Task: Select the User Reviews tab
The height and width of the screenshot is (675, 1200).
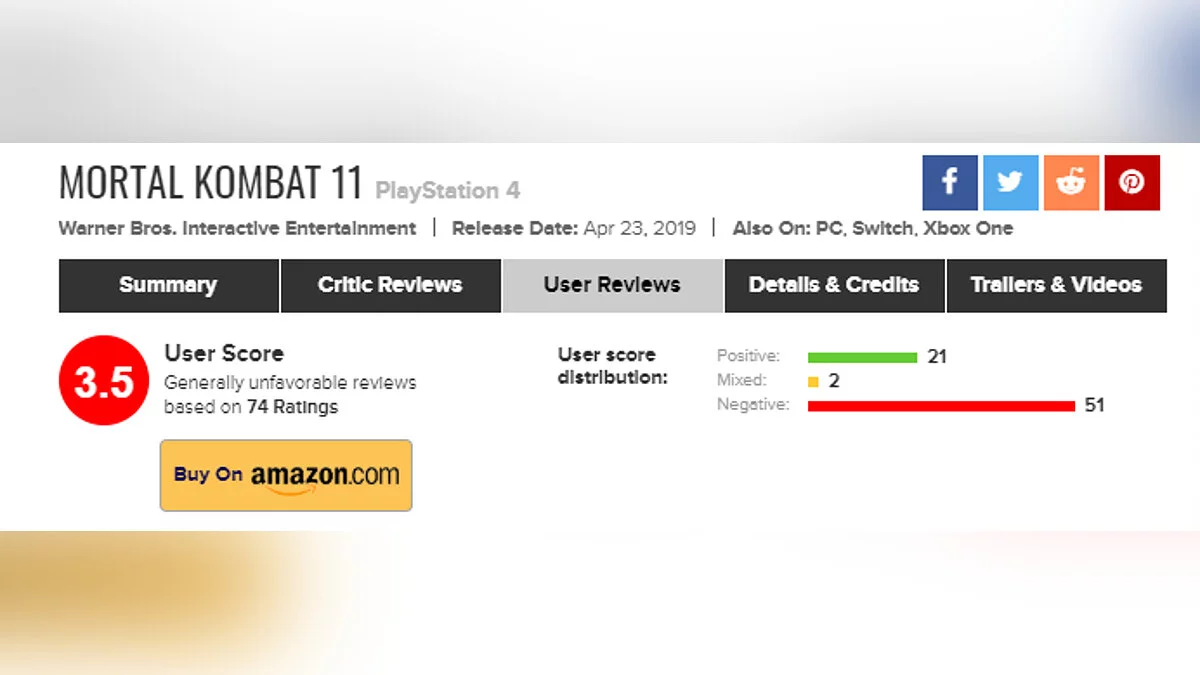Action: (x=612, y=285)
